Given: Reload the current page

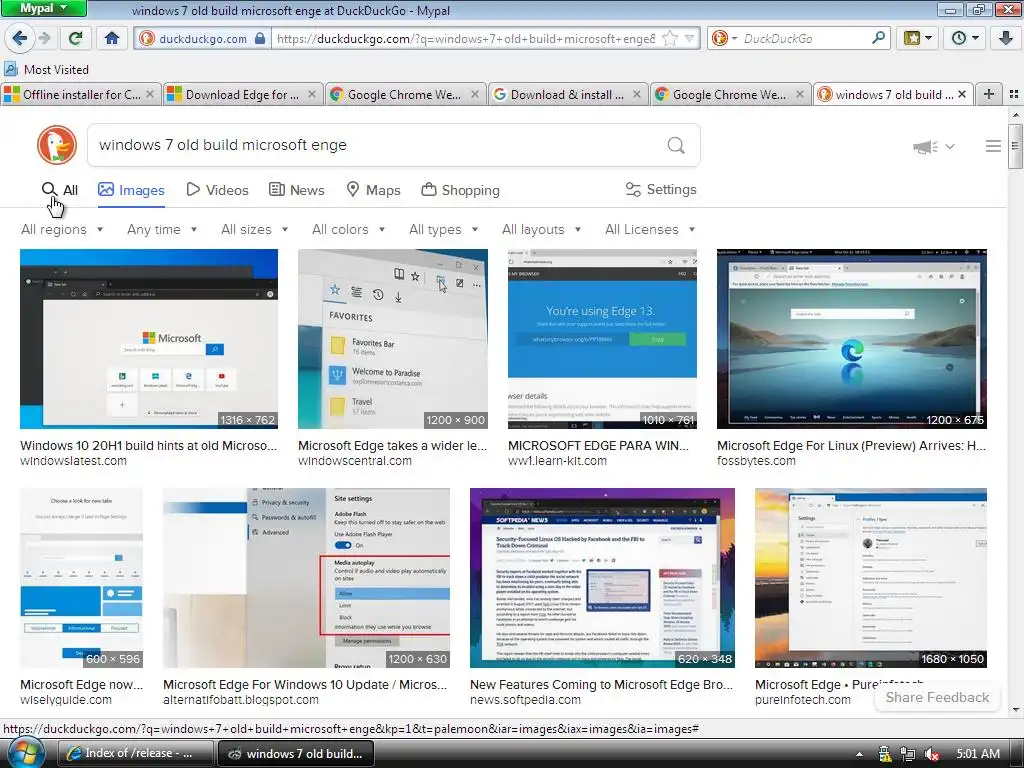Looking at the screenshot, I should (x=76, y=38).
